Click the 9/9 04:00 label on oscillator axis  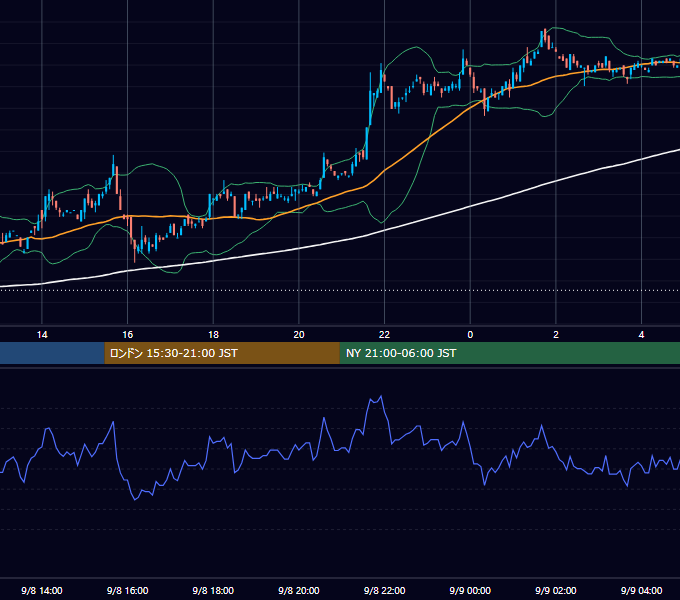641,590
